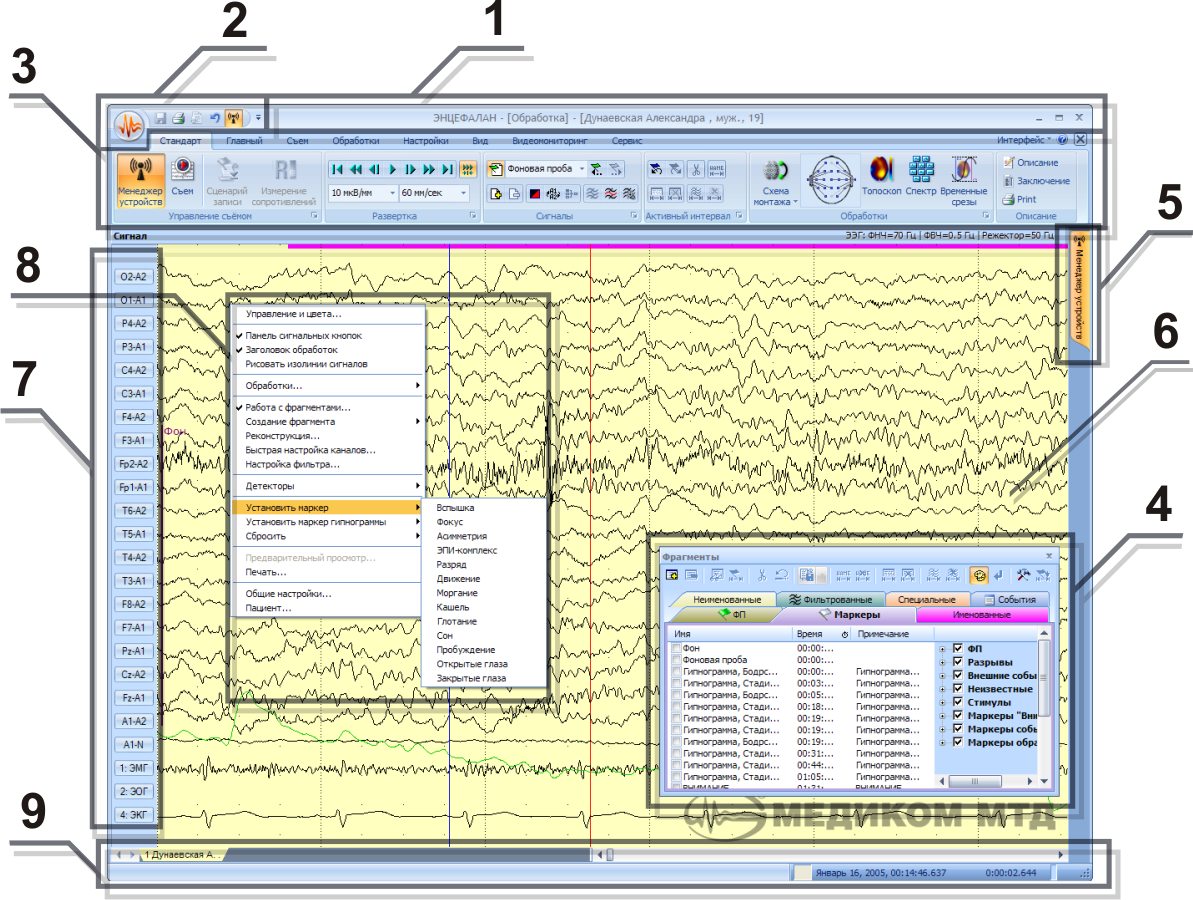Open the Фоновая проба signal dropdown
This screenshot has width=1193, height=900.
pyautogui.click(x=582, y=169)
